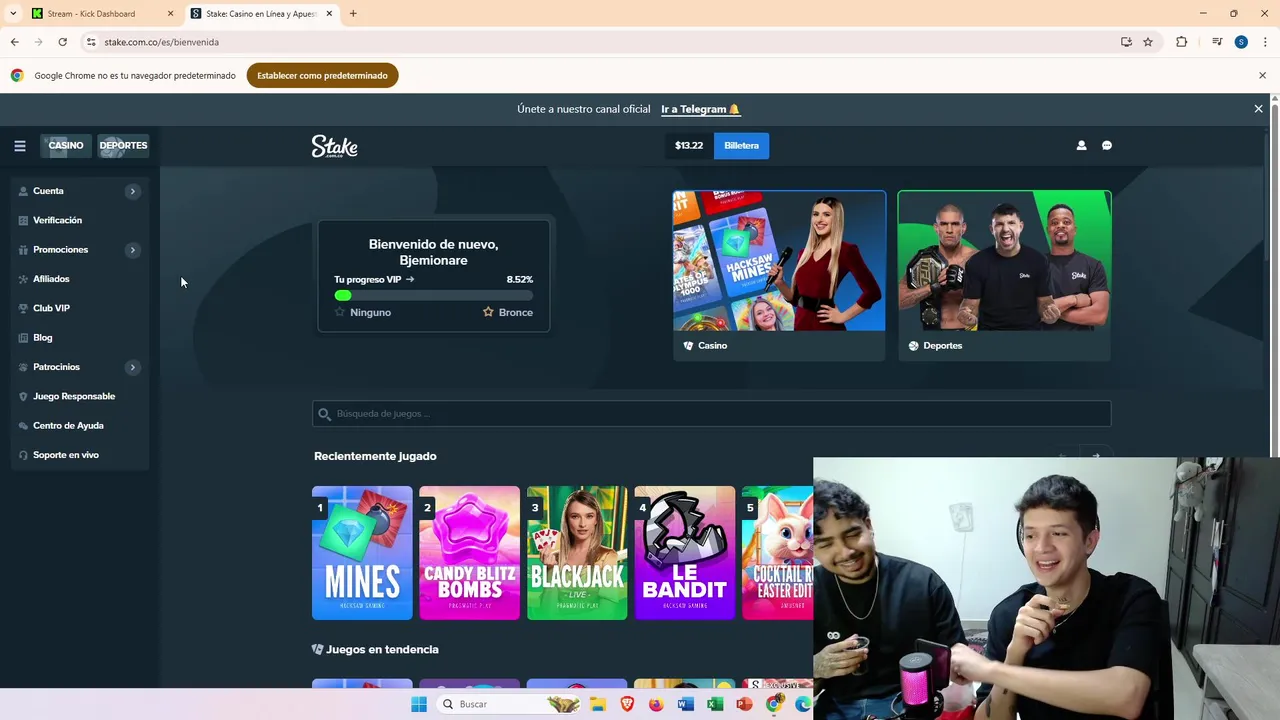The width and height of the screenshot is (1280, 720).
Task: Expand the Promociones sidebar submenu arrow
Action: [x=132, y=250]
